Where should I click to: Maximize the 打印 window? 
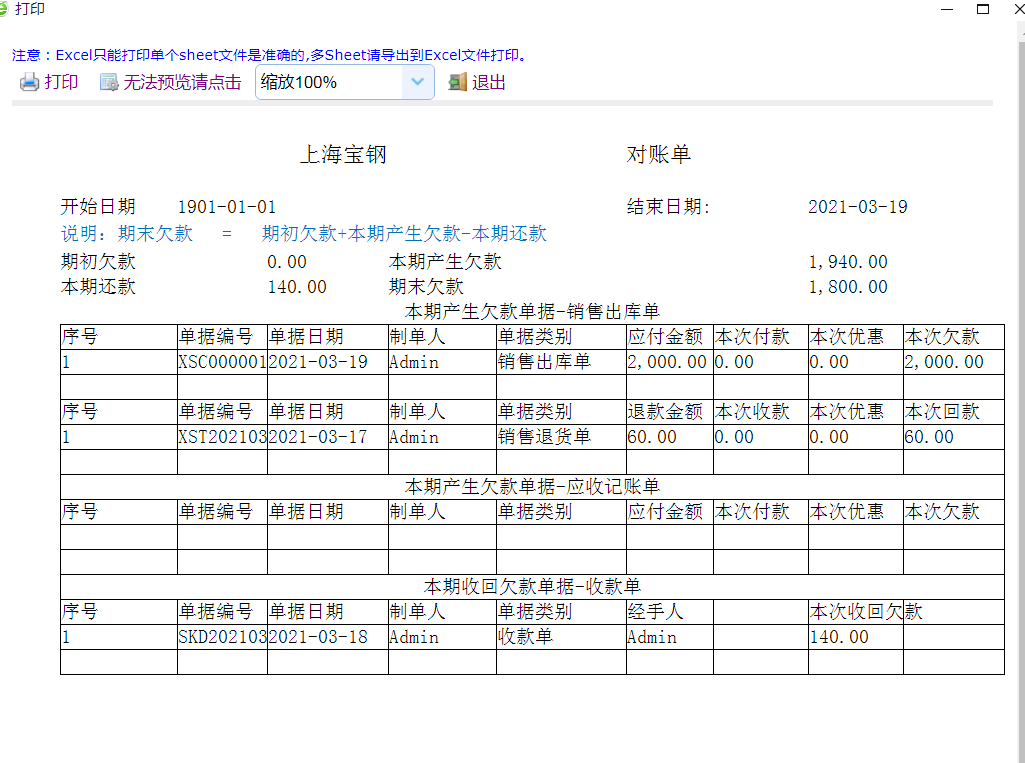[x=983, y=9]
